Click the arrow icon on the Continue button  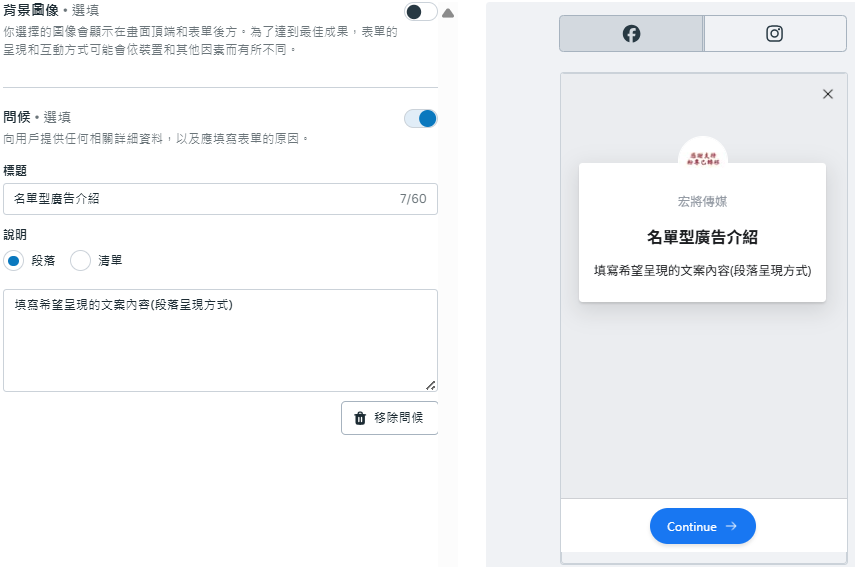731,526
